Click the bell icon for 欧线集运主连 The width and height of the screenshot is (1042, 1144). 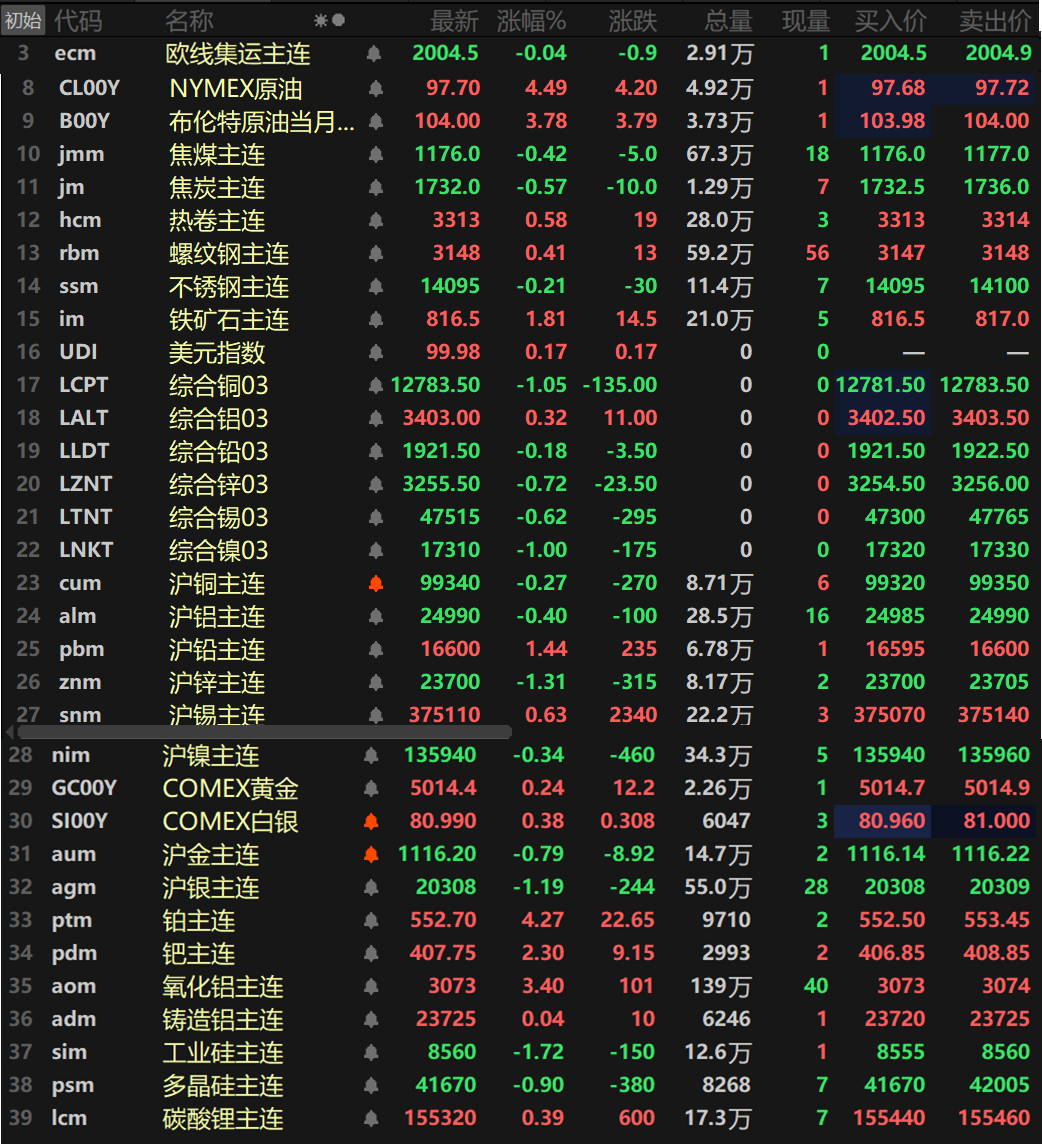click(x=374, y=54)
